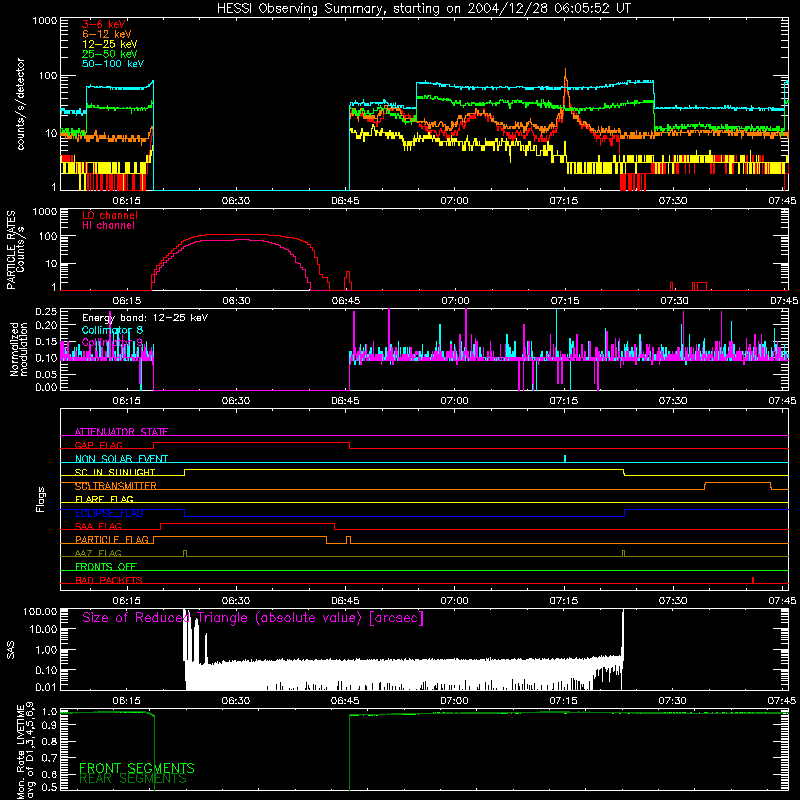800x800 pixels.
Task: Select the '3-6 keV' legend label
Action: click(x=104, y=24)
